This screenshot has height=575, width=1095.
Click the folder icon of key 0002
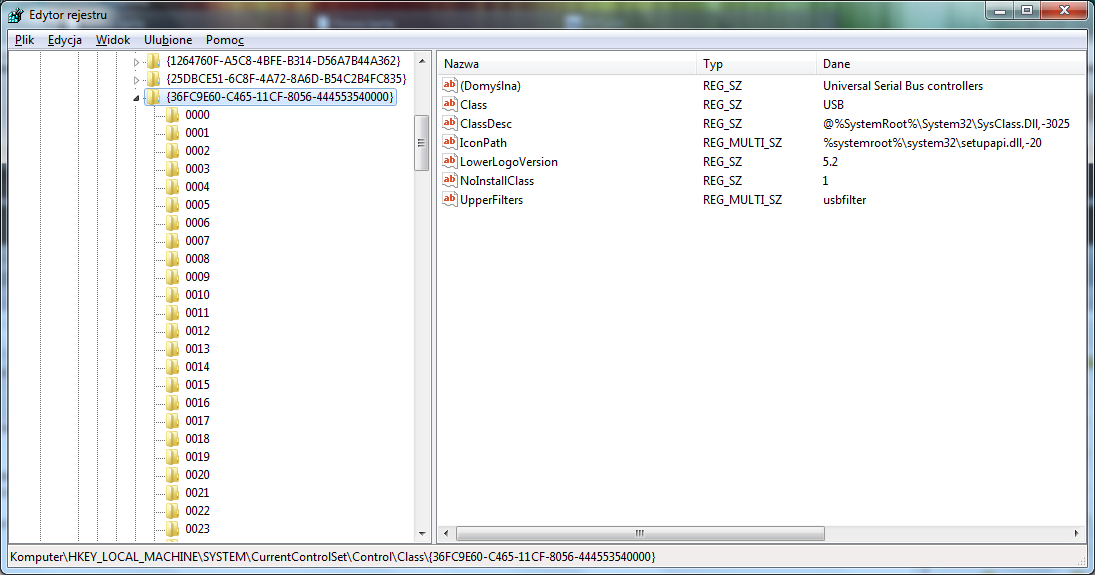coord(172,151)
